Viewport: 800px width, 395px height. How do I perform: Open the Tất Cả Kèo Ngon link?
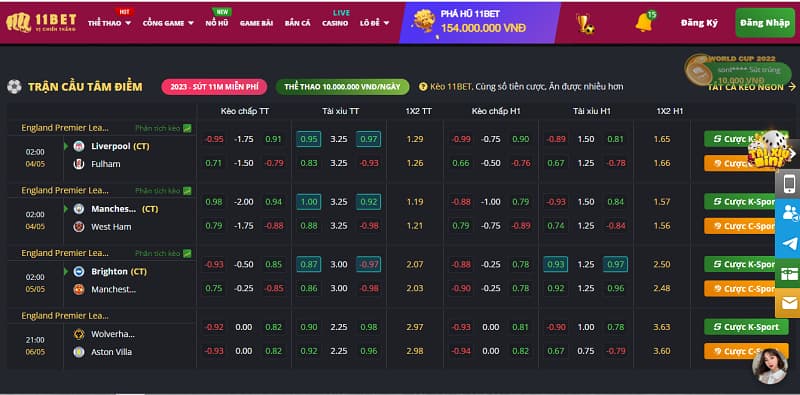[751, 87]
